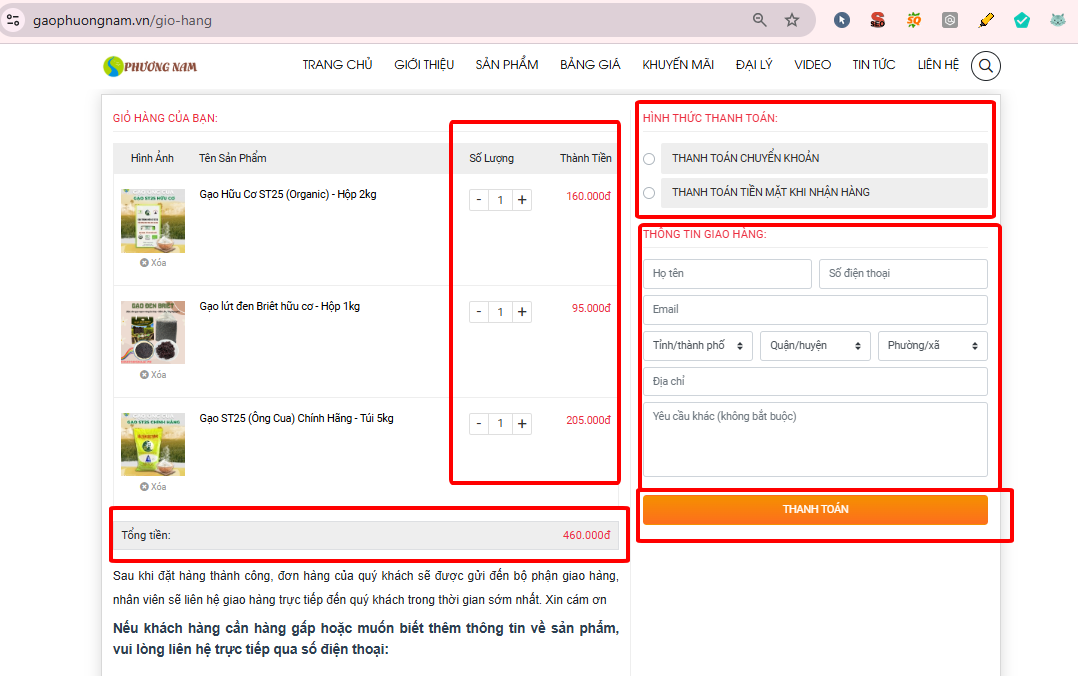Viewport: 1078px width, 676px height.
Task: Increase quantity of Gạo Hữu Cơ ST25
Action: tap(522, 200)
